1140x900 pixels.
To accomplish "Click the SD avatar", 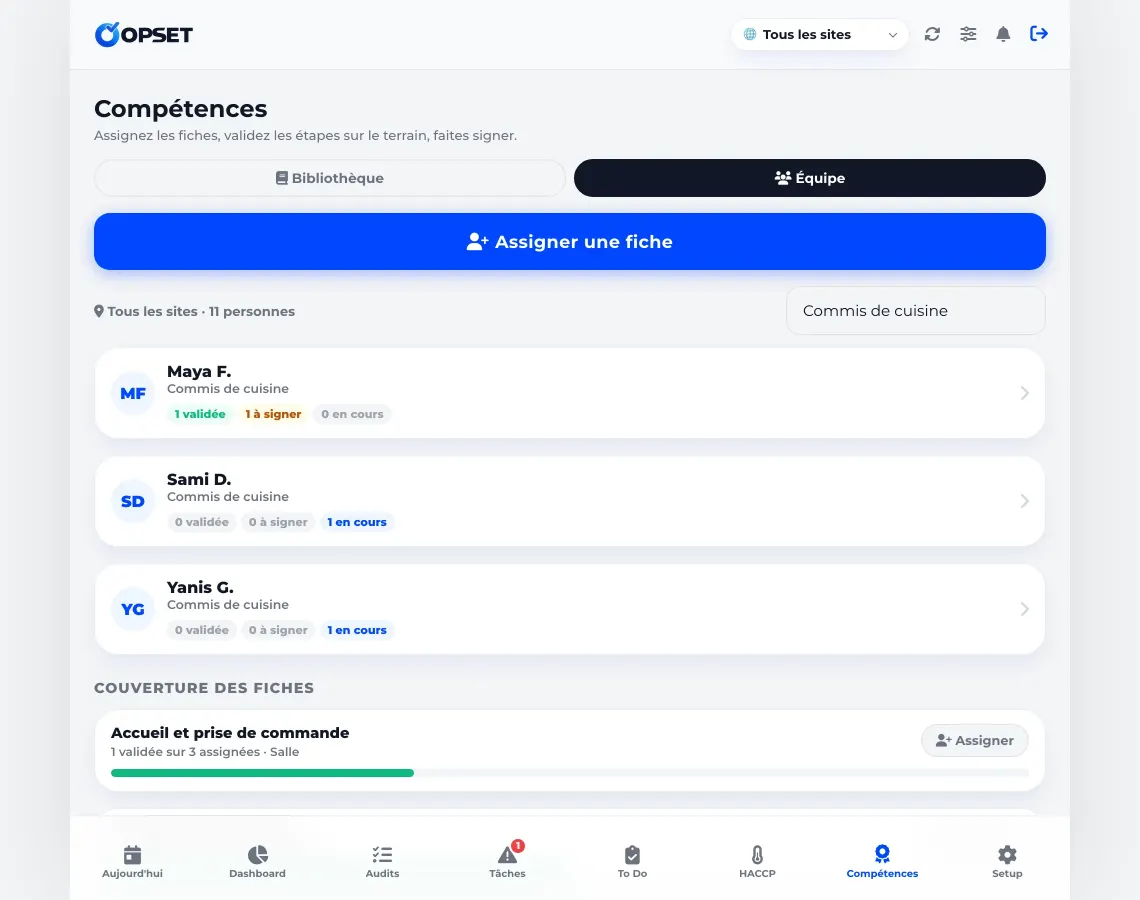I will point(133,502).
